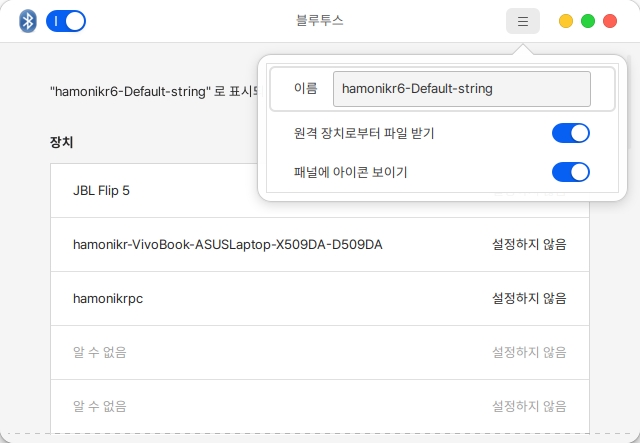Viewport: 640px width, 443px height.
Task: Click 설정하지 않음 status for hamonikrpc
Action: [529, 298]
